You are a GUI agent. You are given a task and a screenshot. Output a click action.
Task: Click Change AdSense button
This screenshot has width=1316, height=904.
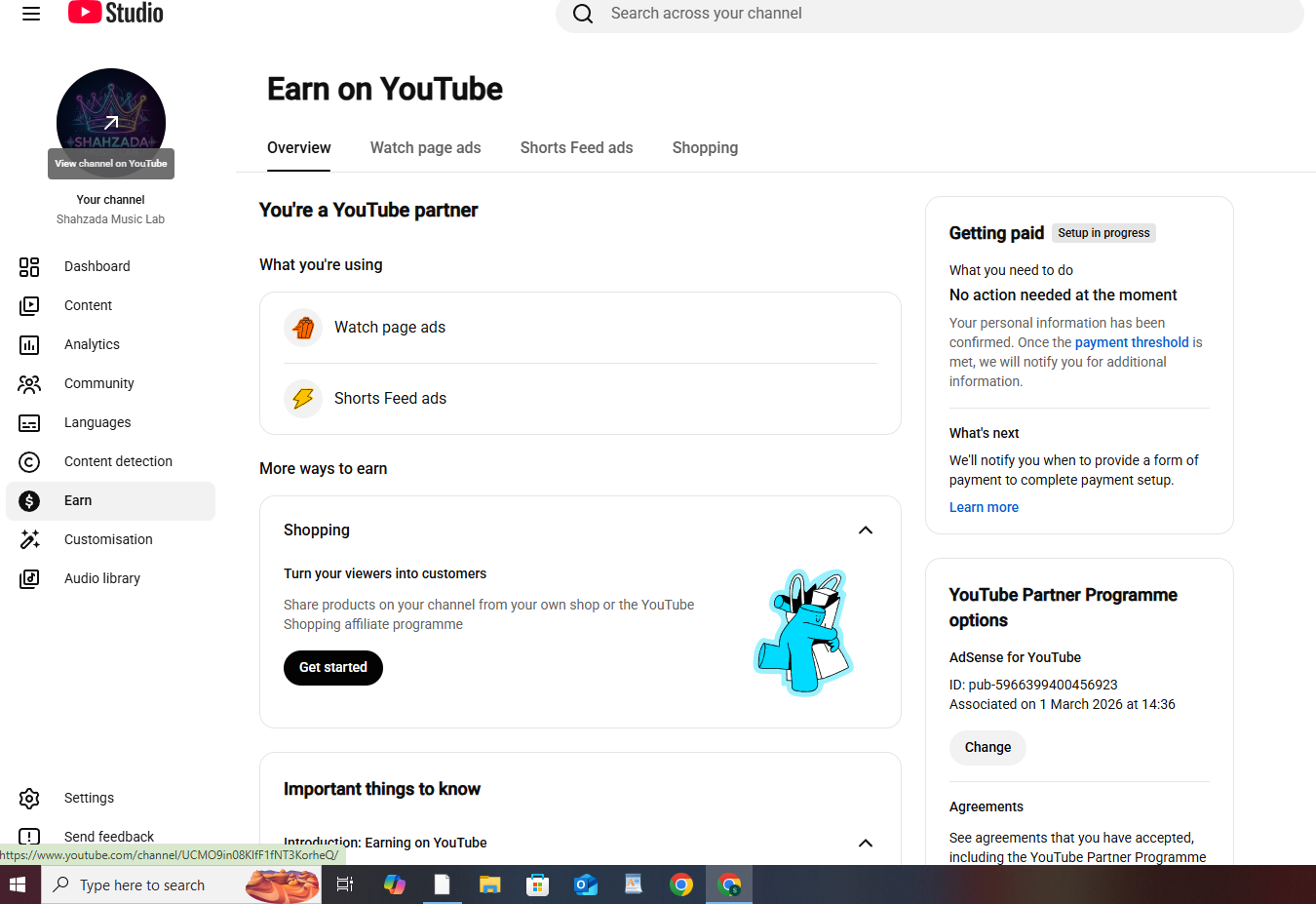tap(987, 748)
